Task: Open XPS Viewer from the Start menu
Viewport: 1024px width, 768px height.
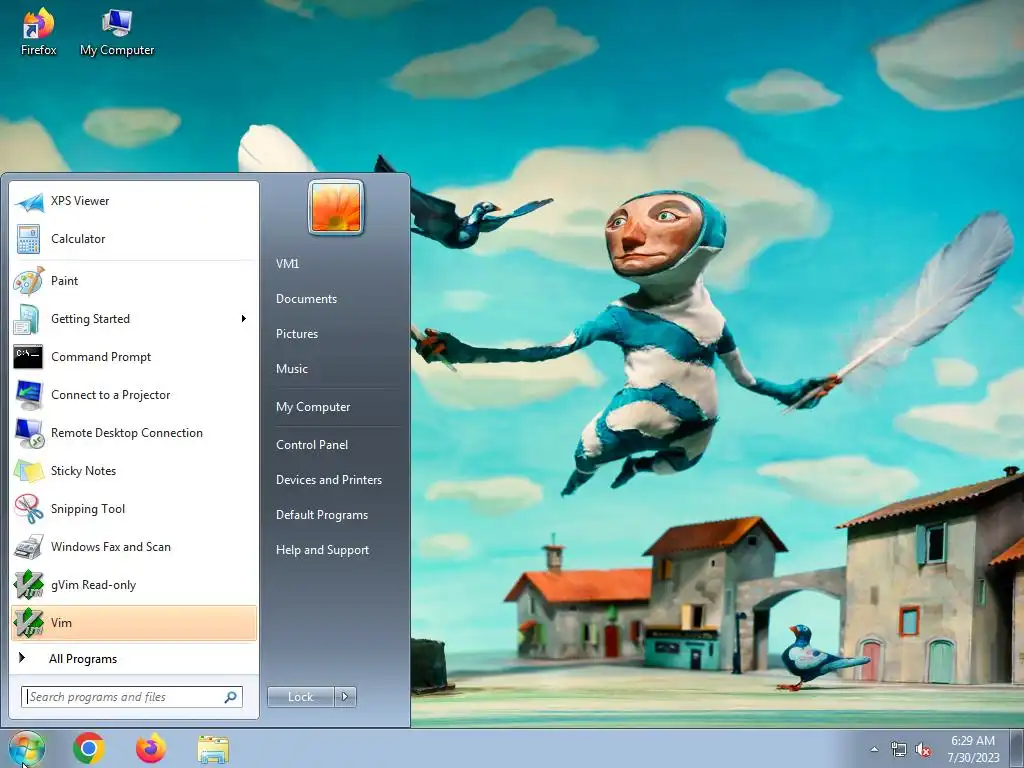Action: [x=134, y=201]
